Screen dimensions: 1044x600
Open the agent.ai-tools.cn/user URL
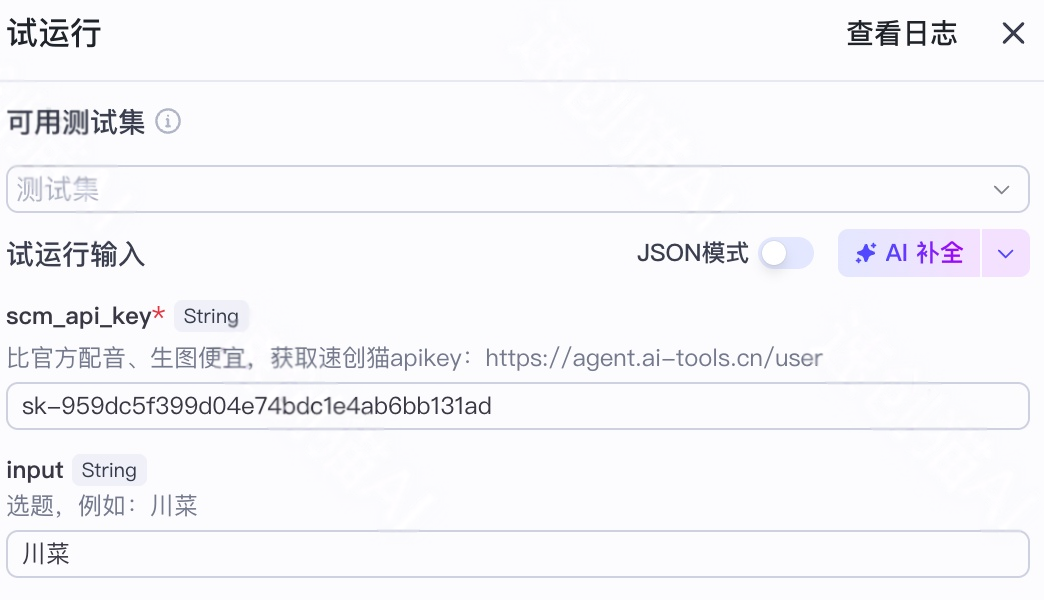click(653, 357)
